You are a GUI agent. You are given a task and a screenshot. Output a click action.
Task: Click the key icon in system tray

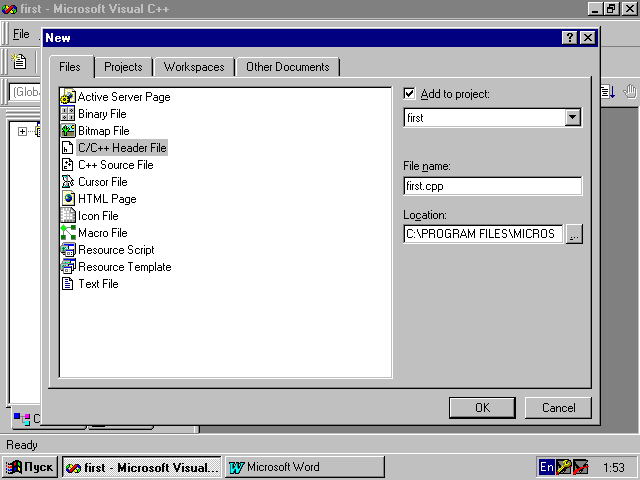[563, 467]
